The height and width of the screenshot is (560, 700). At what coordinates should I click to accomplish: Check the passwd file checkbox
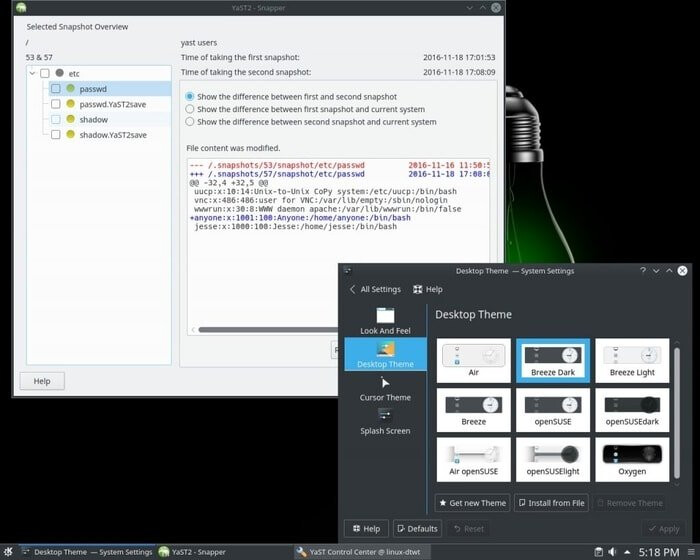pyautogui.click(x=56, y=89)
